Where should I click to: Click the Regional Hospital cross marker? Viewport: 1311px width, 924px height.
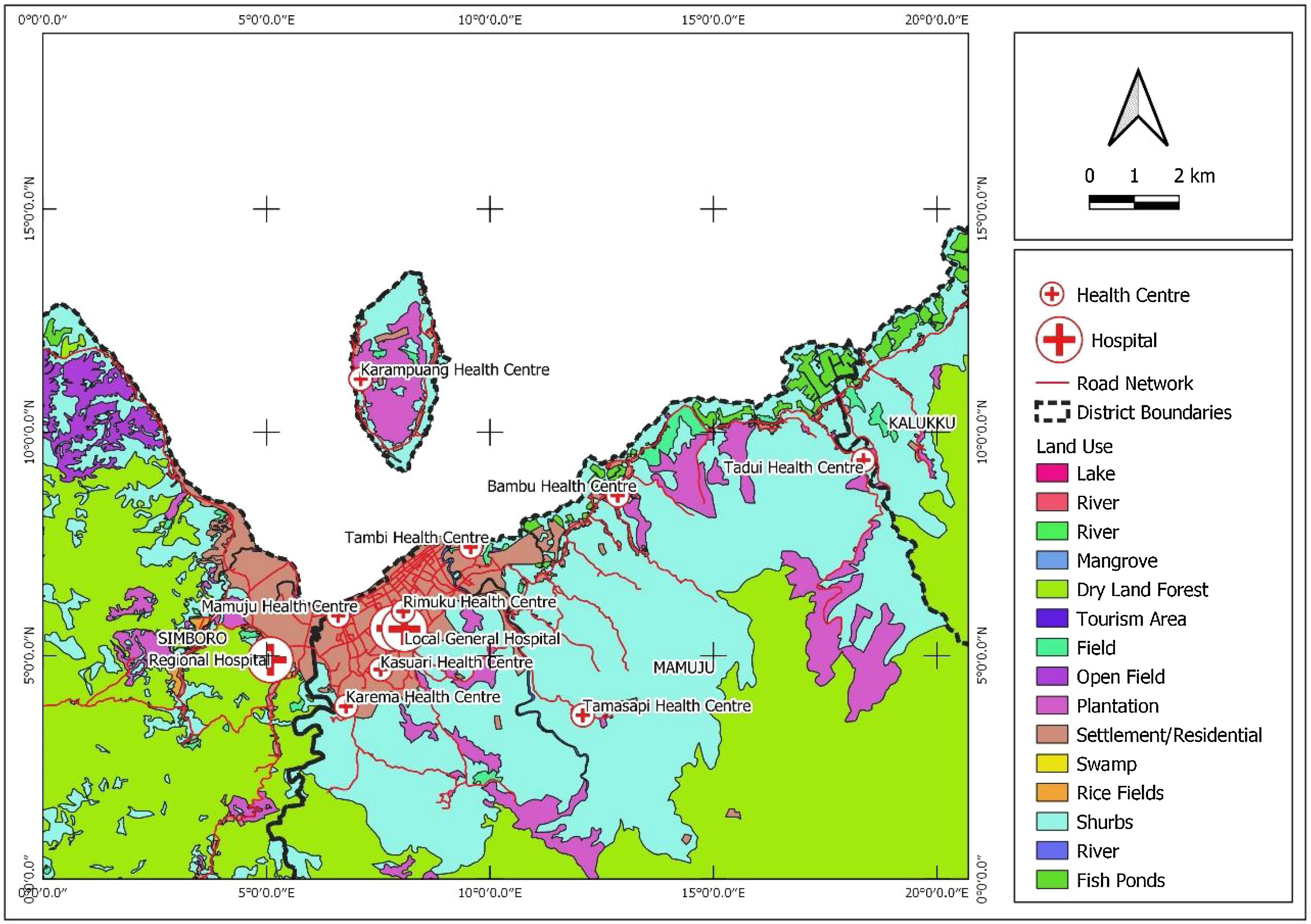pos(271,660)
